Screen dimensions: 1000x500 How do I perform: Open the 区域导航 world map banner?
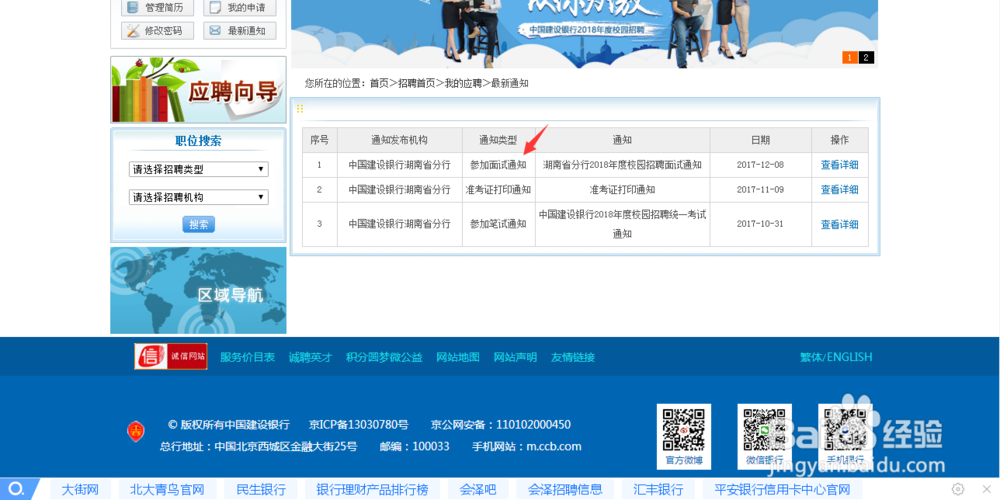pos(198,291)
